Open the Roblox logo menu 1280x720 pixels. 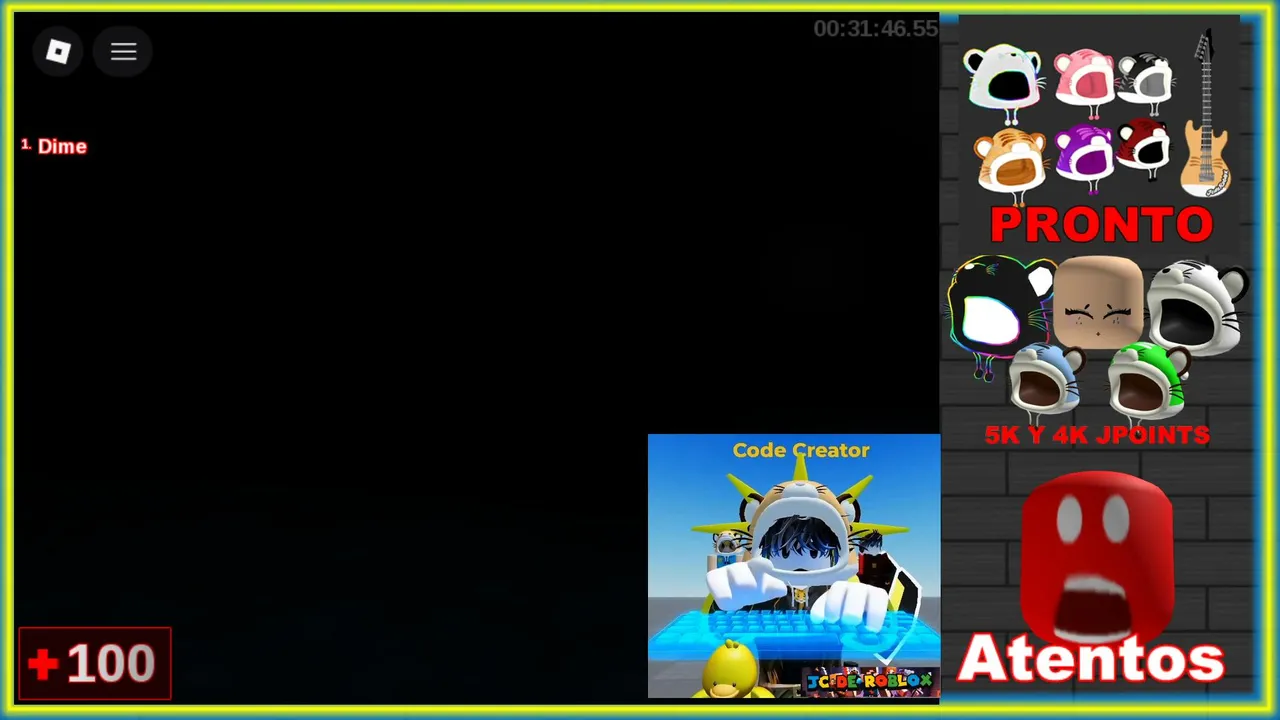pos(59,52)
